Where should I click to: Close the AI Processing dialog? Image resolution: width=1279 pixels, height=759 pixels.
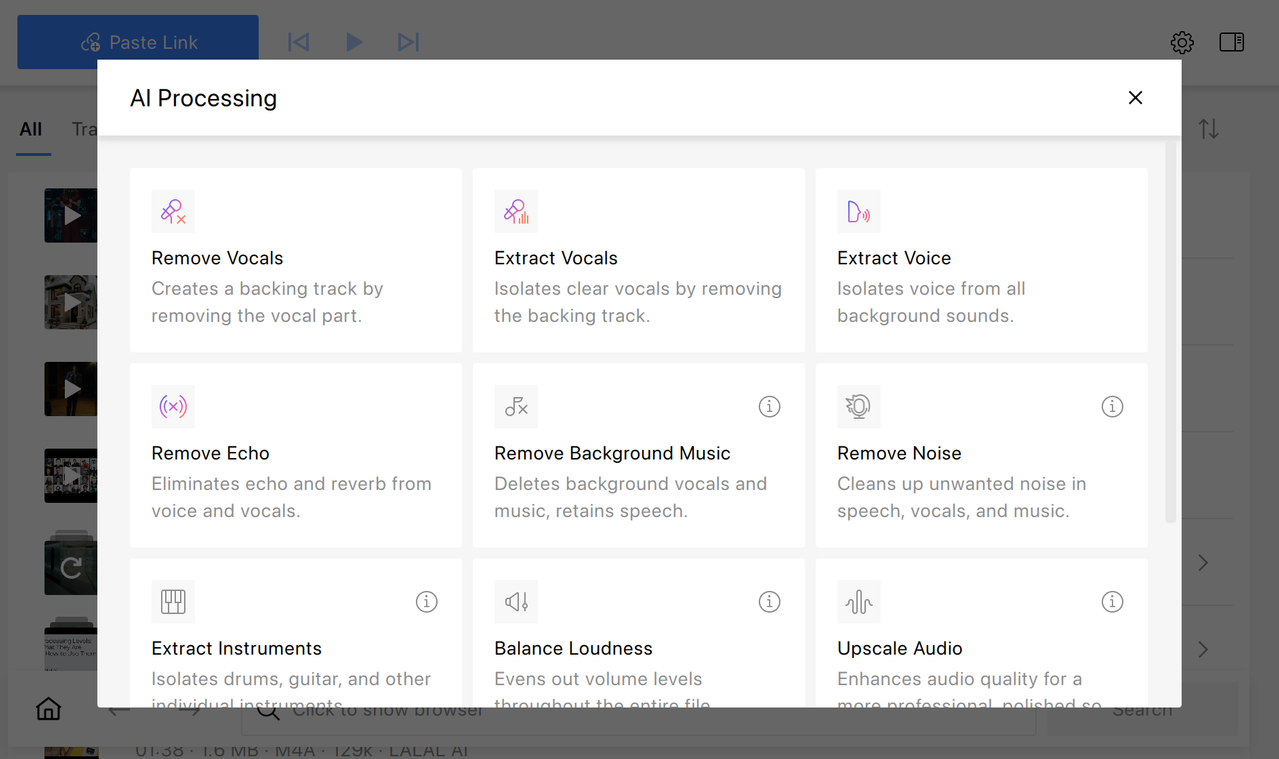tap(1135, 98)
